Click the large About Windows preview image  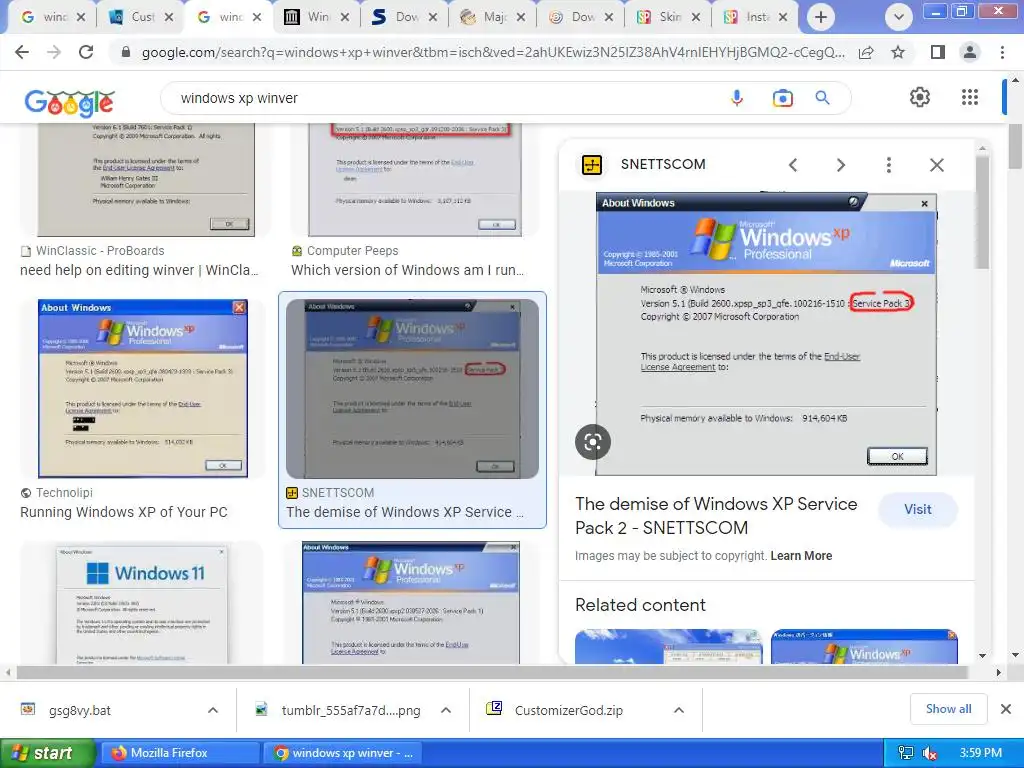[x=766, y=334]
